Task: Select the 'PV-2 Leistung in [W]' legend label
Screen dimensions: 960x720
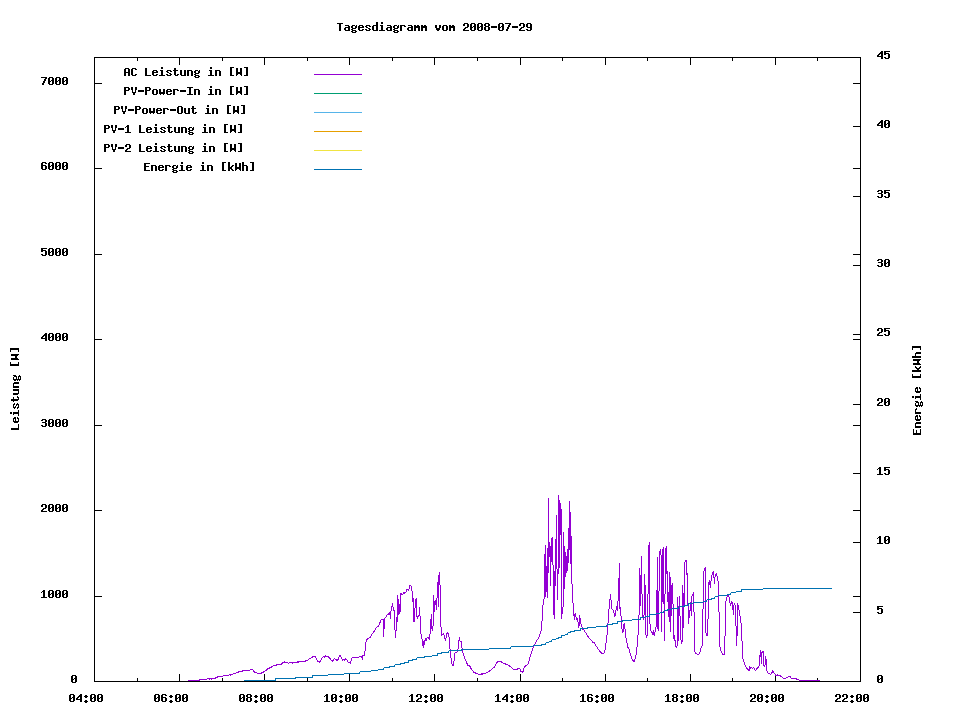Action: click(173, 148)
